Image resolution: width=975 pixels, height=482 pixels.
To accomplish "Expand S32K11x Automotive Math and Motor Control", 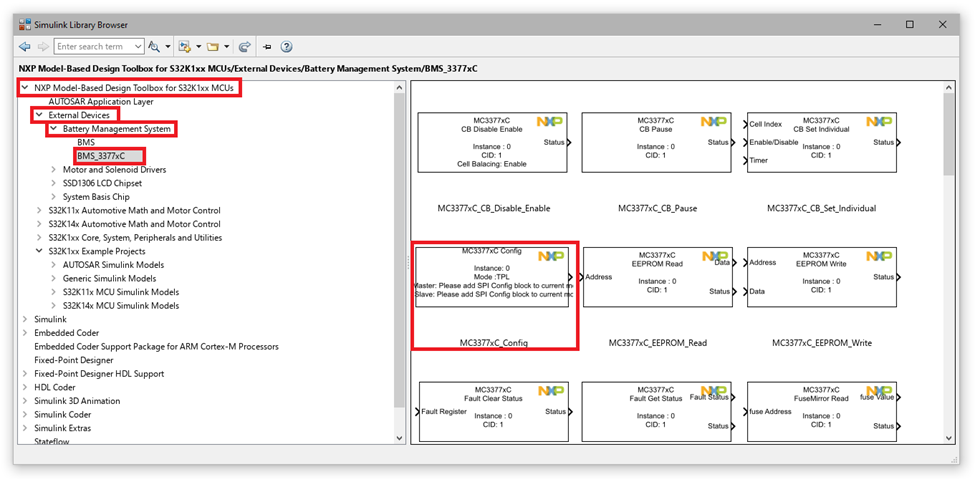I will (39, 210).
